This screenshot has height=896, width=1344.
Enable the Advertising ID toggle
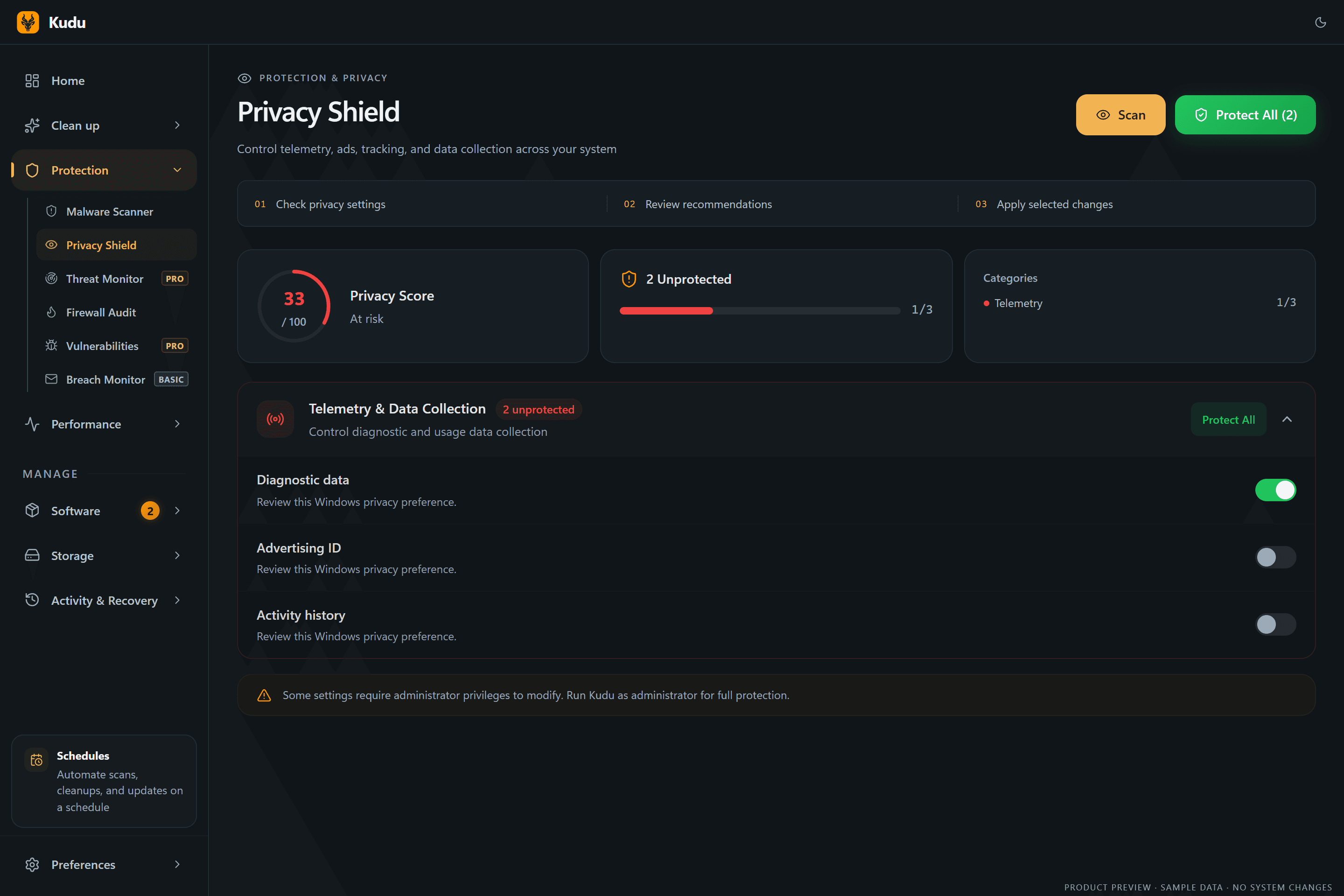[x=1275, y=557]
